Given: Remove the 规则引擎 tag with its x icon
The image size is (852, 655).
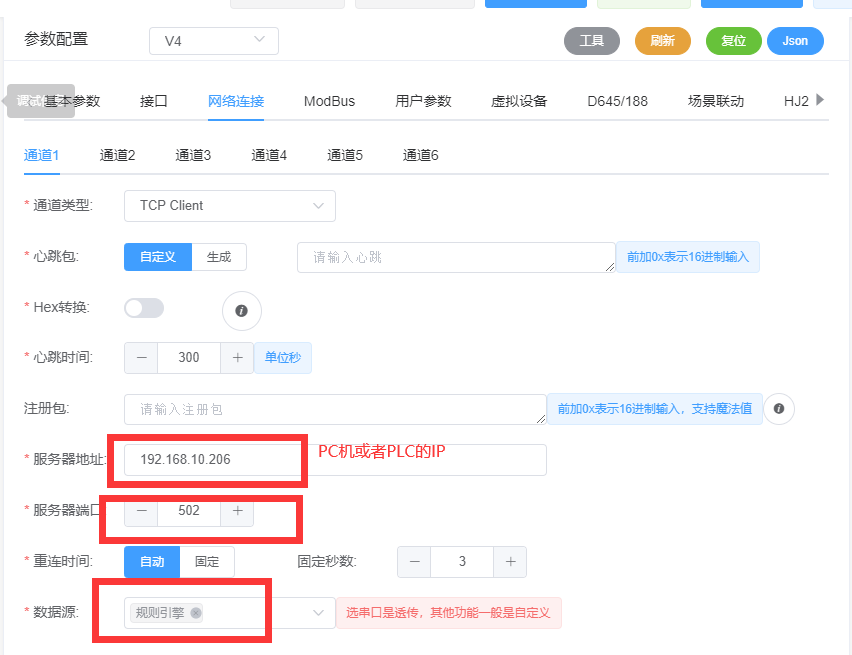Looking at the screenshot, I should [x=196, y=613].
